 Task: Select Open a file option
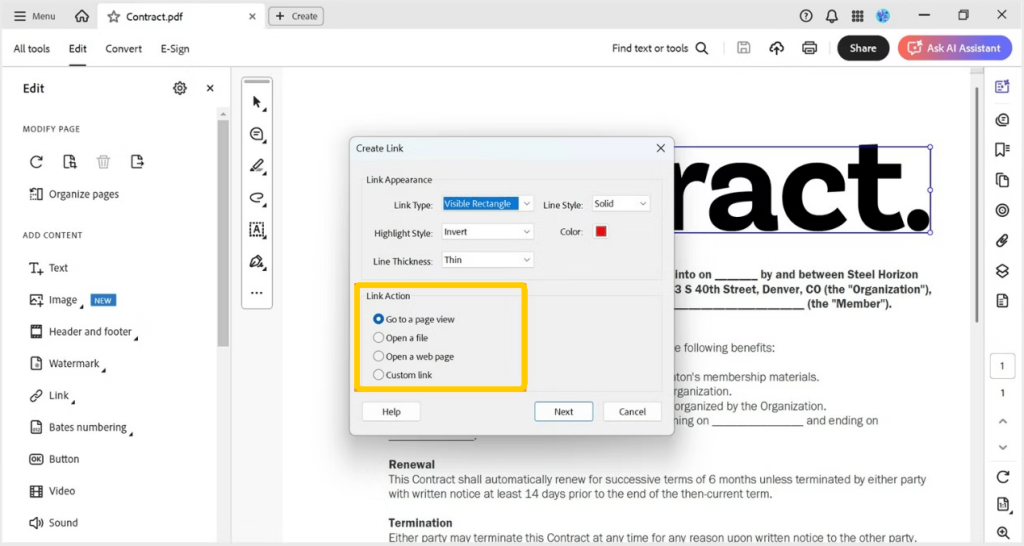400,338
